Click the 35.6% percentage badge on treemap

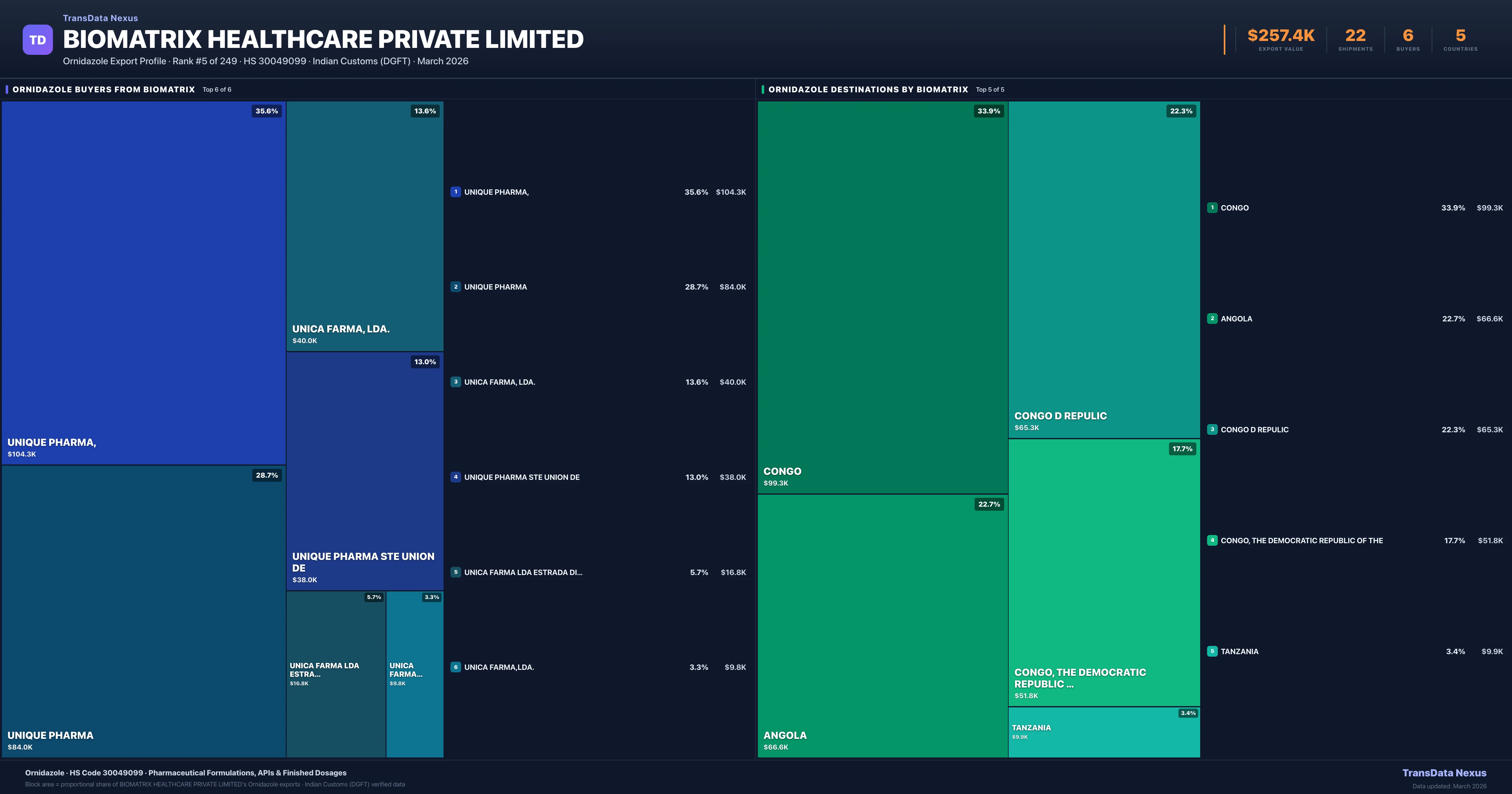coord(266,111)
